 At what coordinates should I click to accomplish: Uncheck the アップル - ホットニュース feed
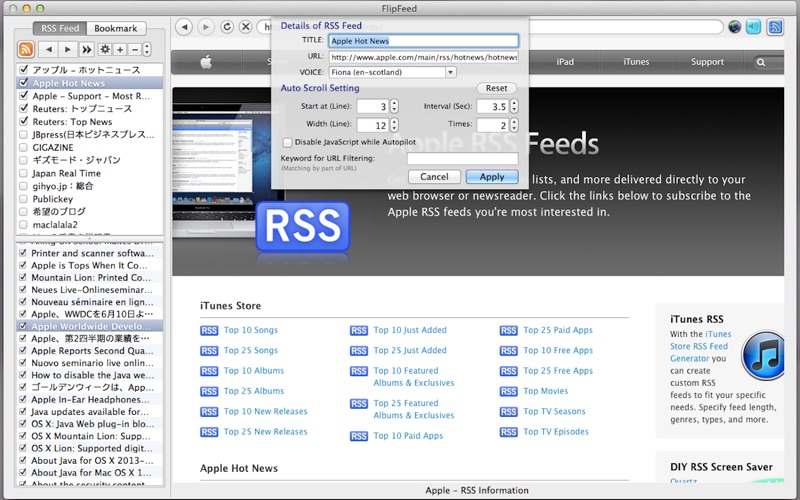coord(23,69)
